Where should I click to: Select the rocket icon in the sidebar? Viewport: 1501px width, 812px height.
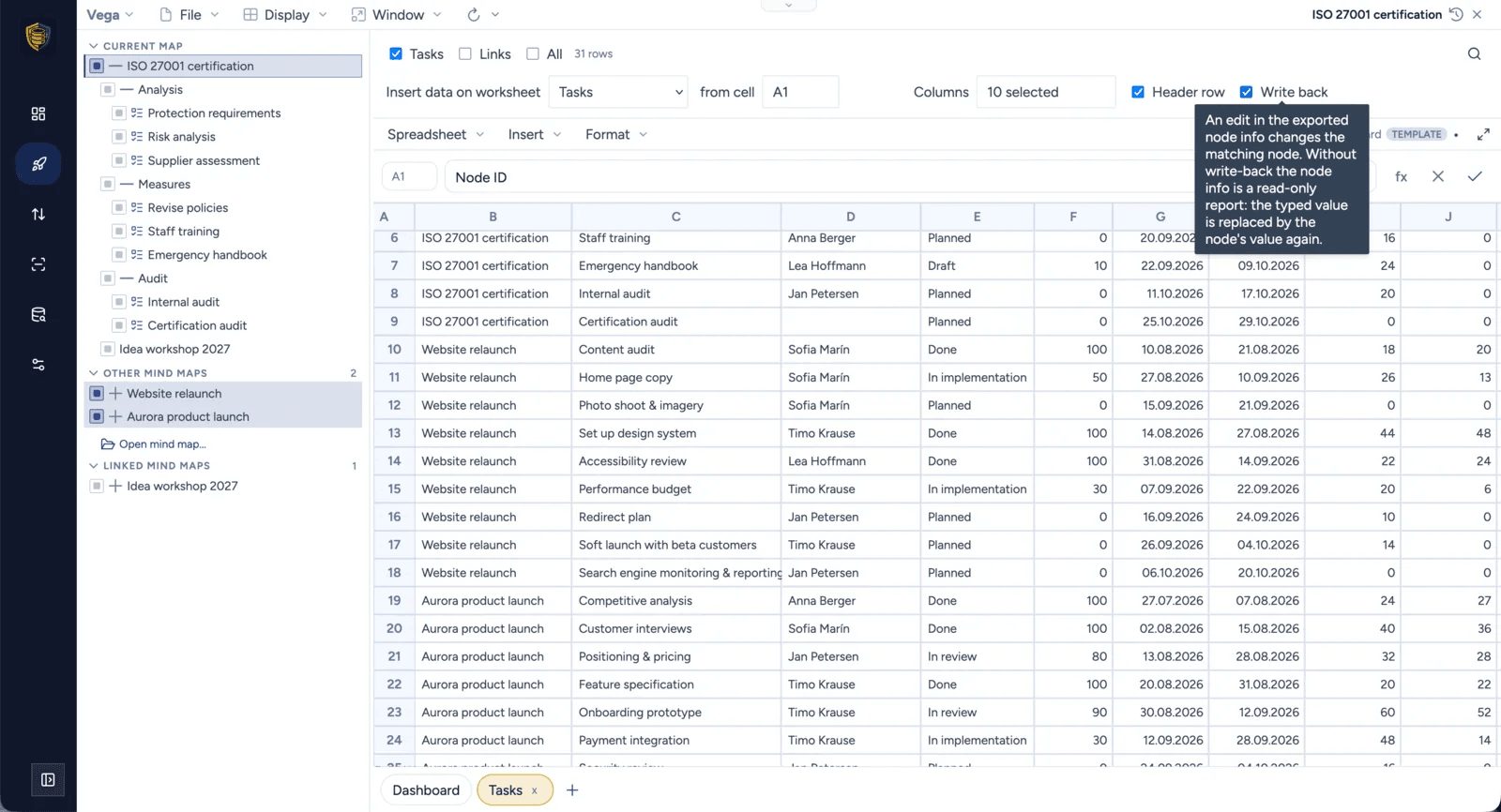(x=38, y=164)
